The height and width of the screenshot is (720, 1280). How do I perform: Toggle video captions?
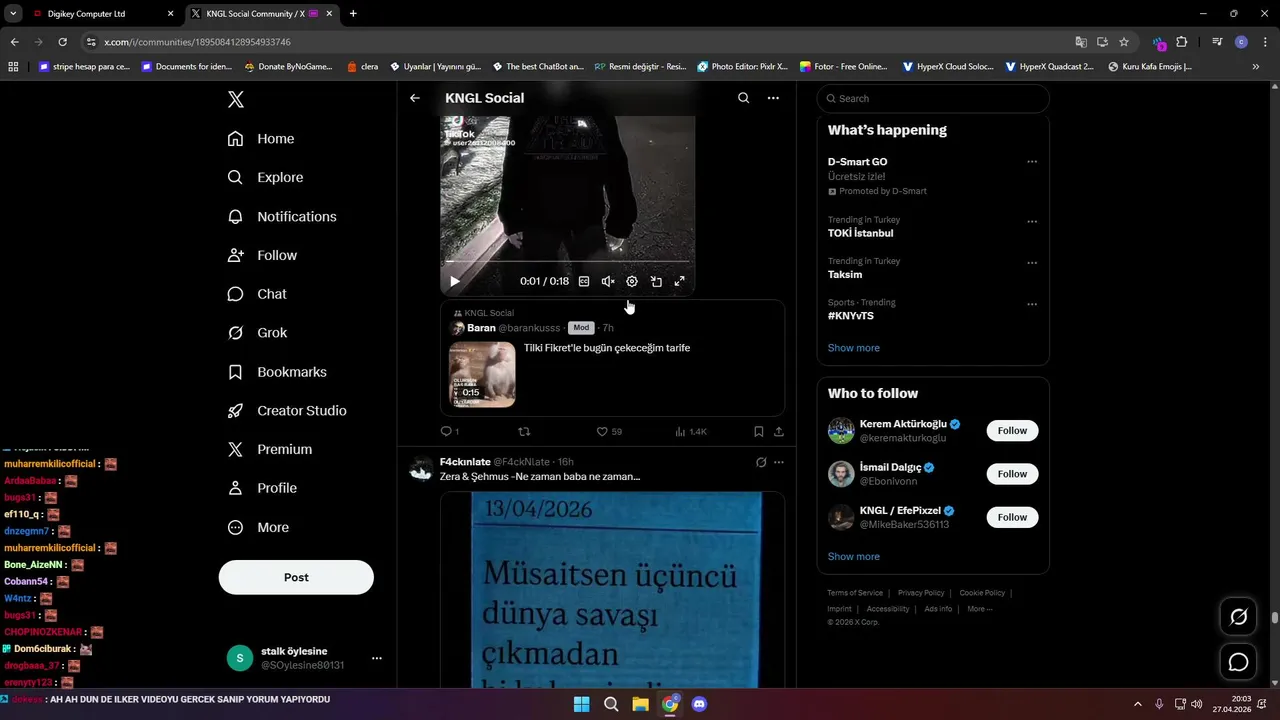tap(584, 281)
